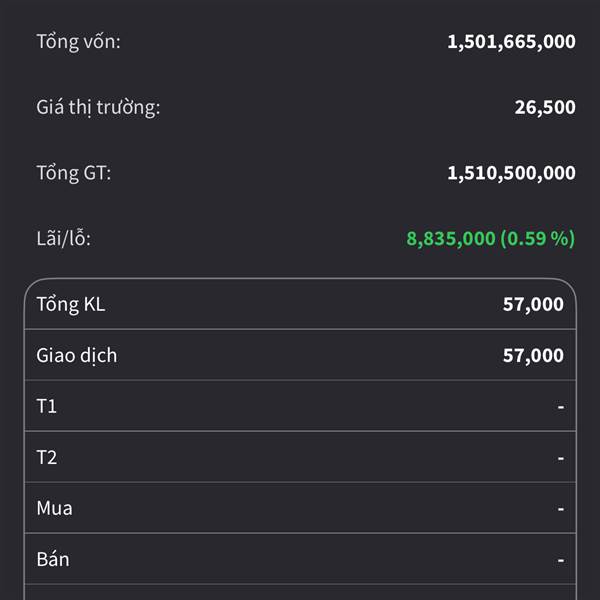Image resolution: width=600 pixels, height=600 pixels.
Task: Tap the Giá thị trường label
Action: pyautogui.click(x=98, y=107)
